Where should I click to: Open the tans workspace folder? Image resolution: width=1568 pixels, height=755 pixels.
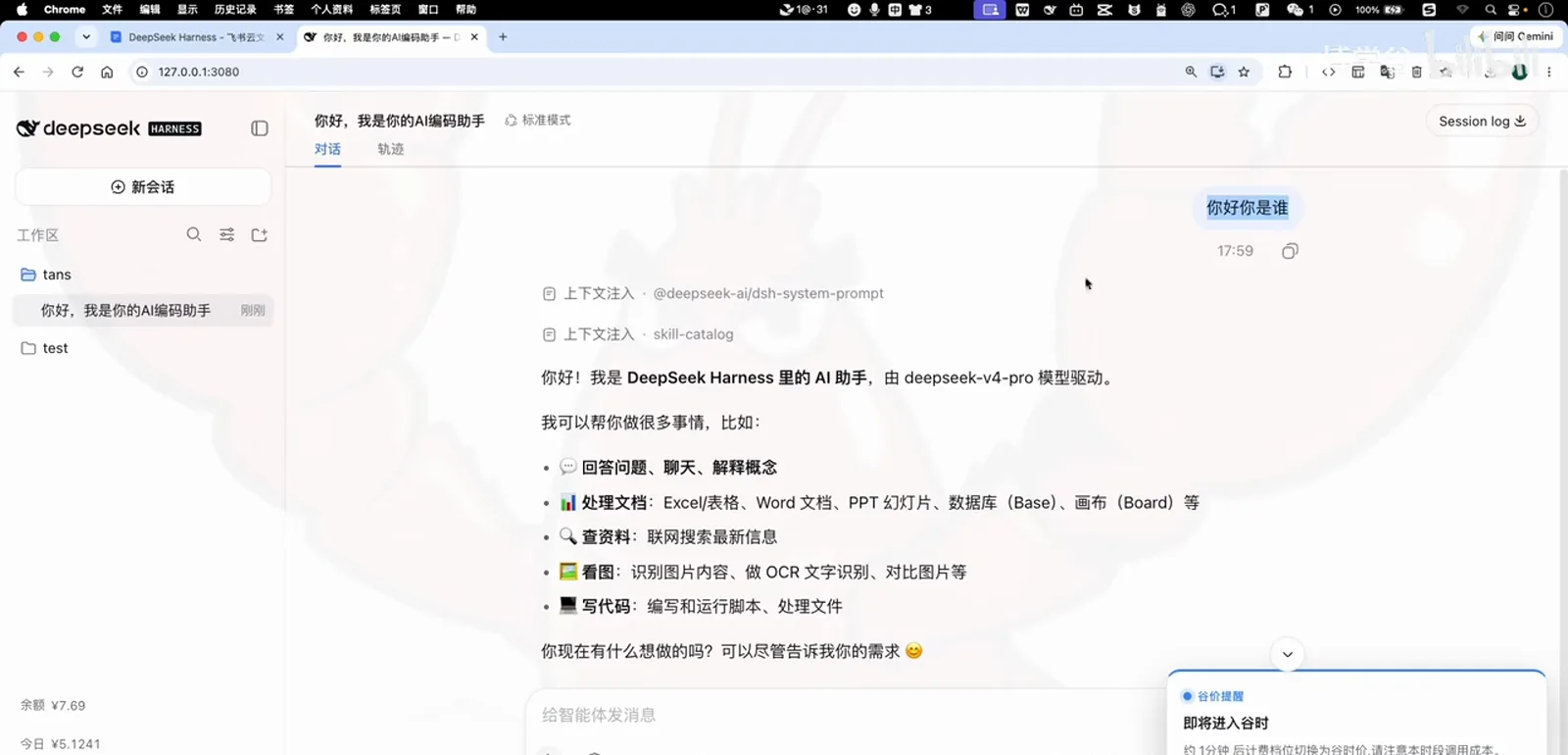(143, 275)
